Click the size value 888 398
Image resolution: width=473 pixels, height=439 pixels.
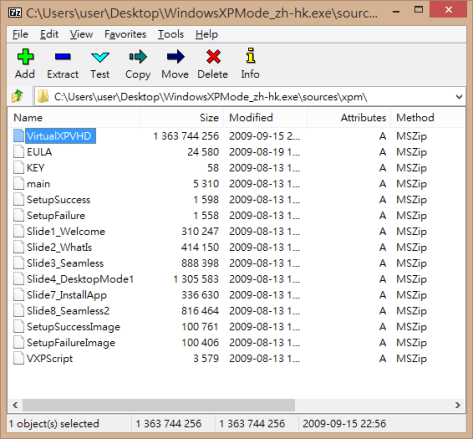pos(200,263)
